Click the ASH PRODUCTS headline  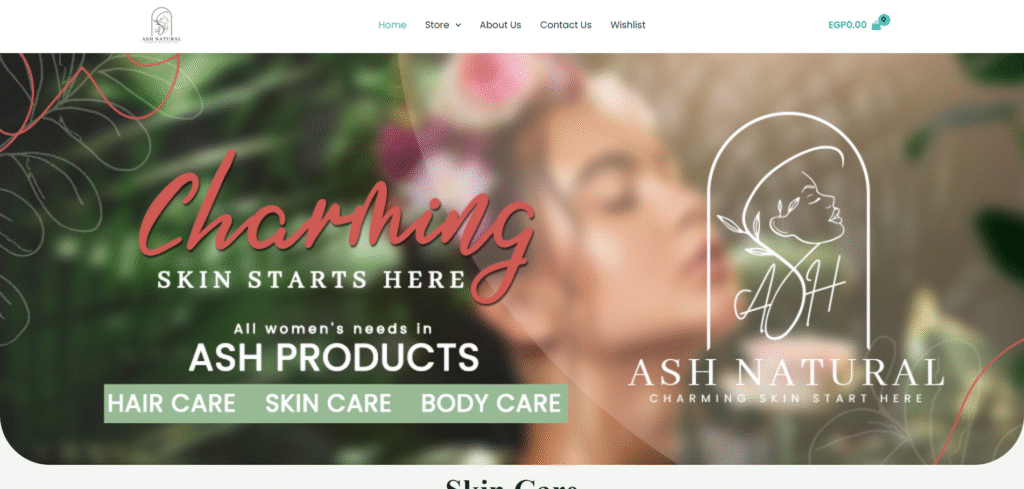pos(334,358)
